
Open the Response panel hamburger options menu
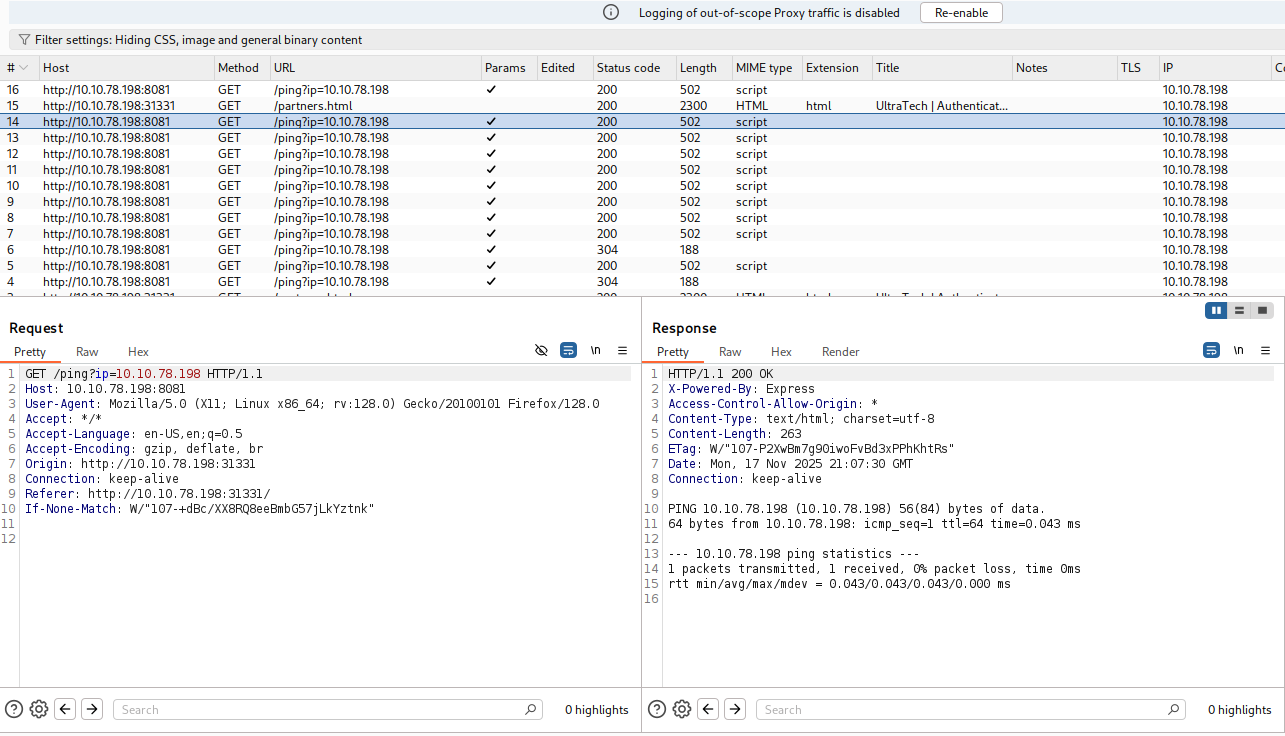(x=1265, y=350)
